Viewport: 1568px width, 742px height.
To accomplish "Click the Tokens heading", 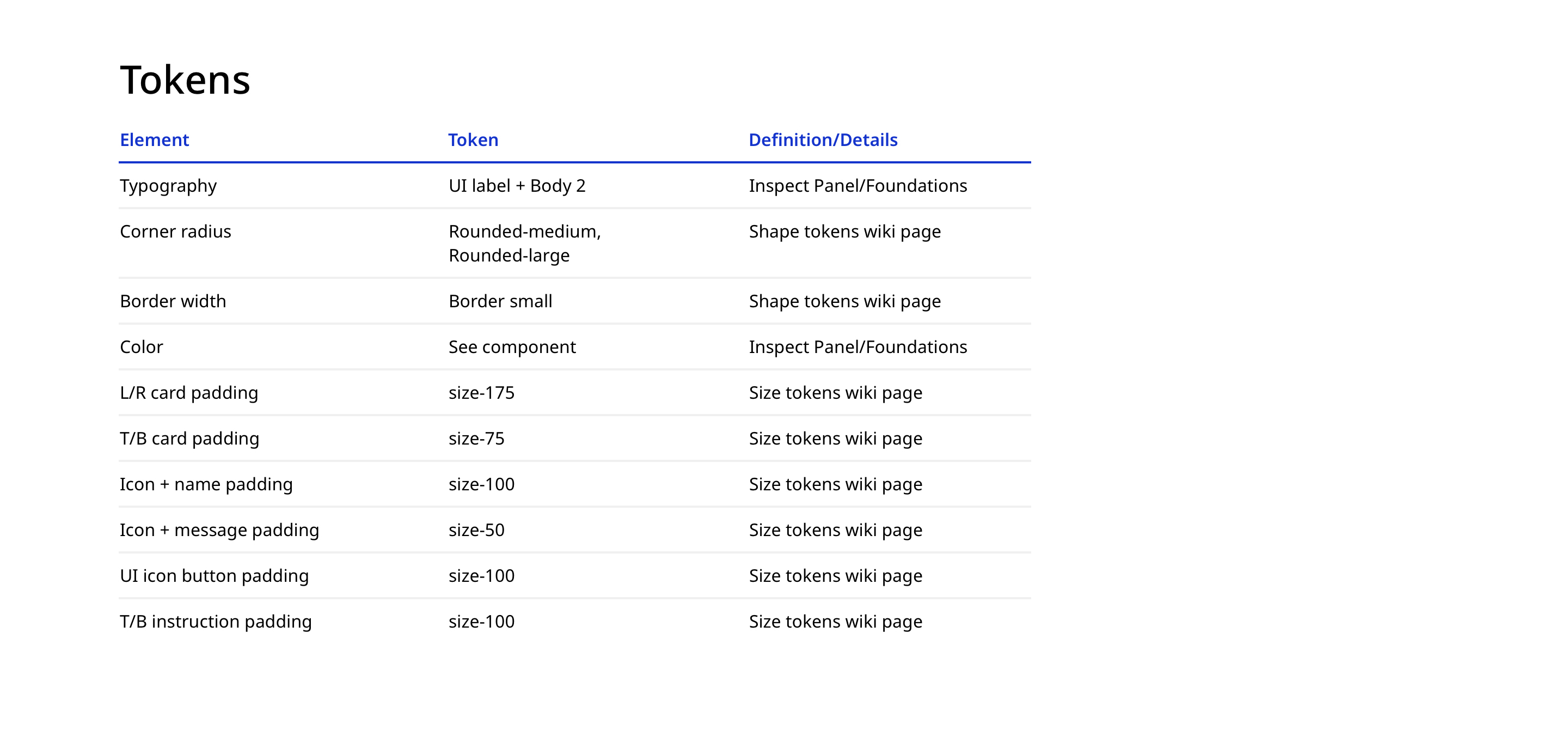I will click(185, 80).
